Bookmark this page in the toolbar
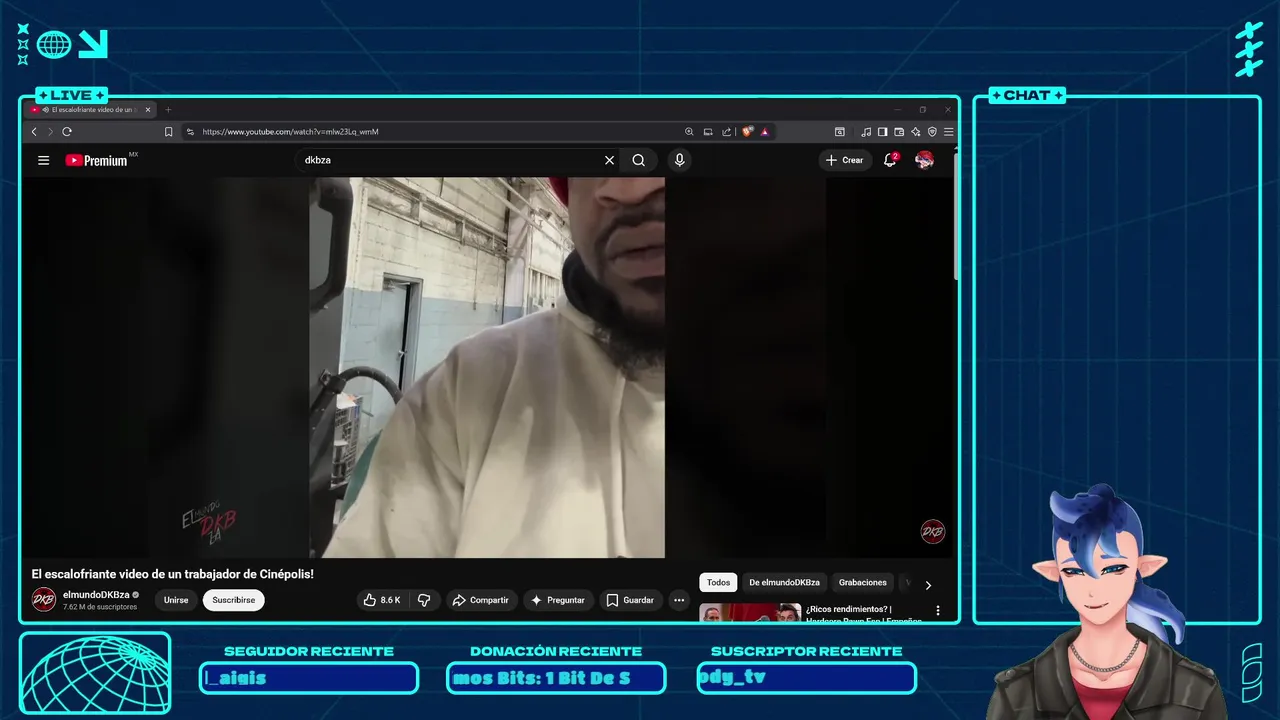This screenshot has height=720, width=1280. coord(168,132)
